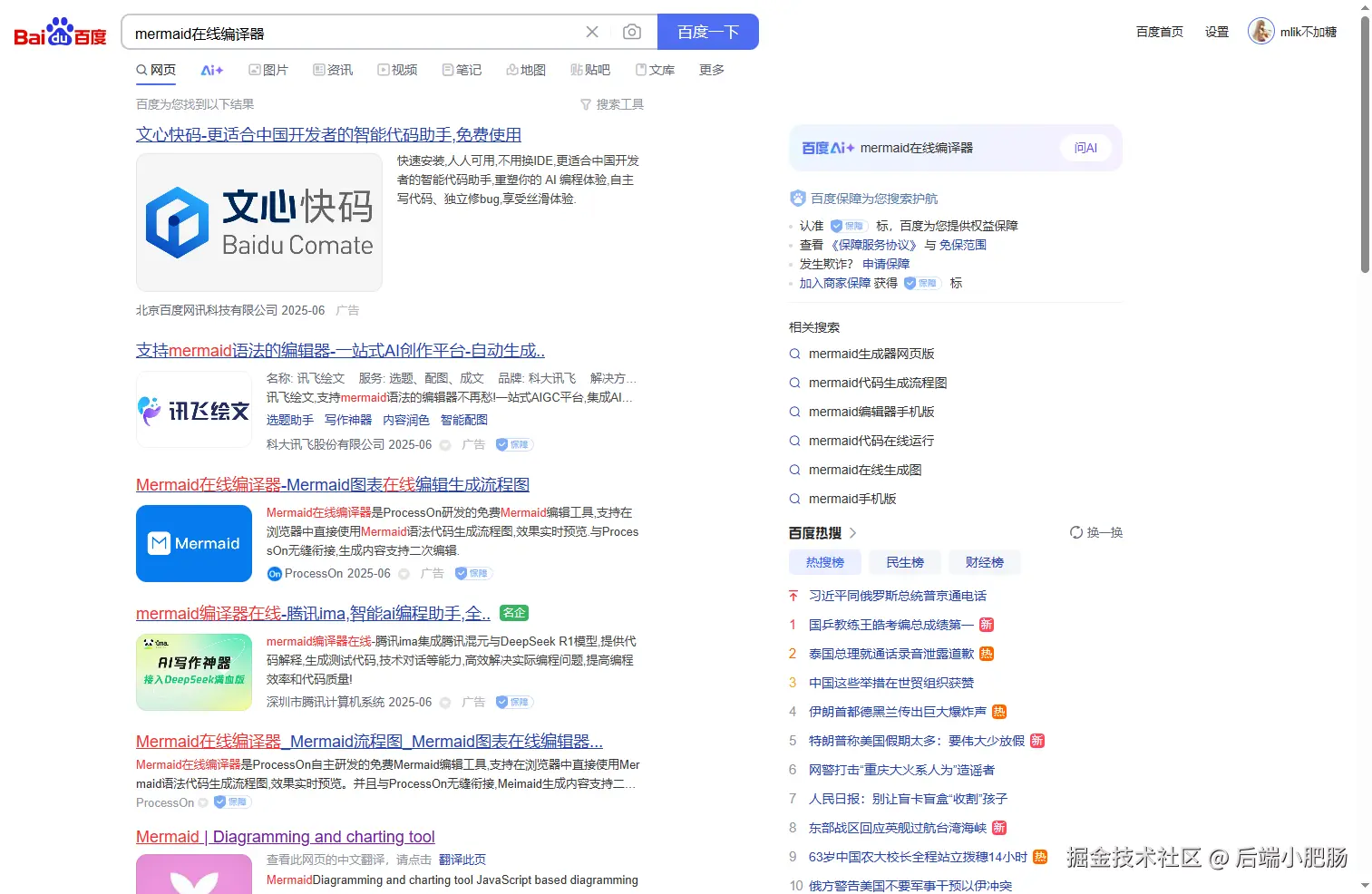Expand the 更多 tab menu
The height and width of the screenshot is (894, 1372).
click(712, 70)
